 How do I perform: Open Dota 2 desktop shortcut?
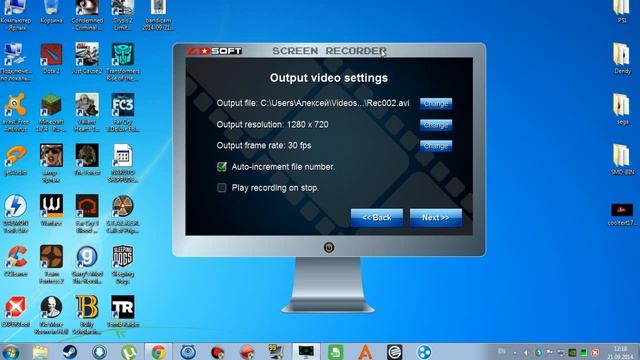pyautogui.click(x=51, y=58)
